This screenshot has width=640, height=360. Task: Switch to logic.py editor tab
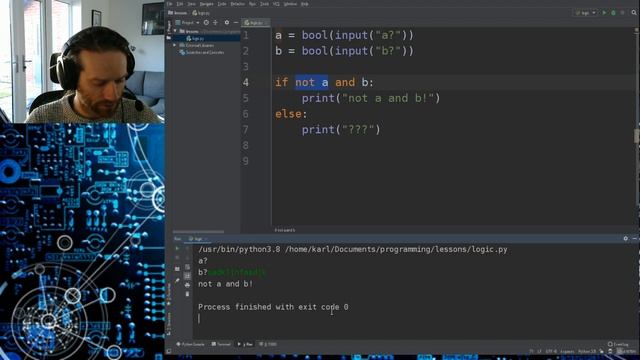255,23
